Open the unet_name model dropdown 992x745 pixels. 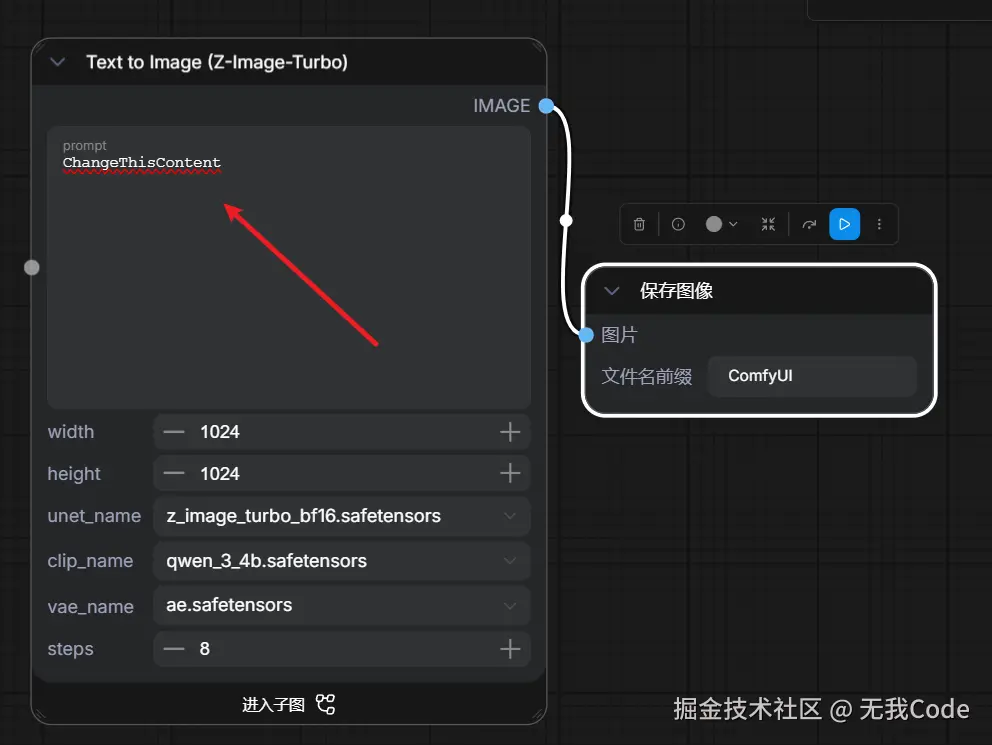[x=342, y=516]
